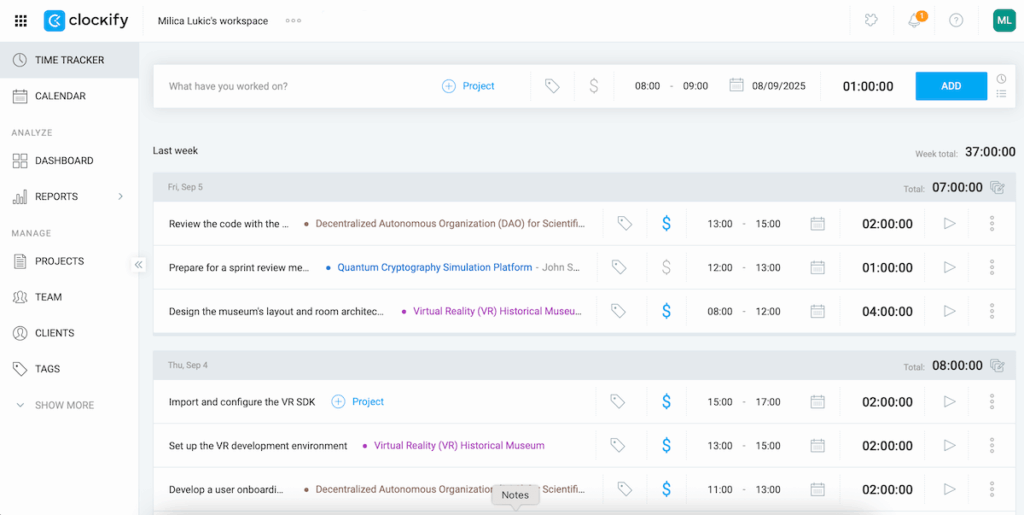Open calendar for VR SDK entry
The image size is (1024, 515).
817,401
